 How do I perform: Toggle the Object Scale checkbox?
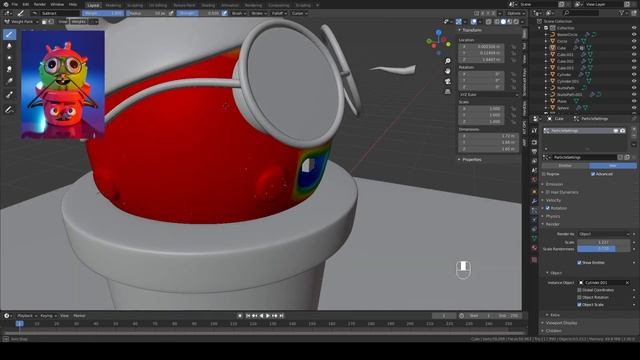pyautogui.click(x=580, y=304)
